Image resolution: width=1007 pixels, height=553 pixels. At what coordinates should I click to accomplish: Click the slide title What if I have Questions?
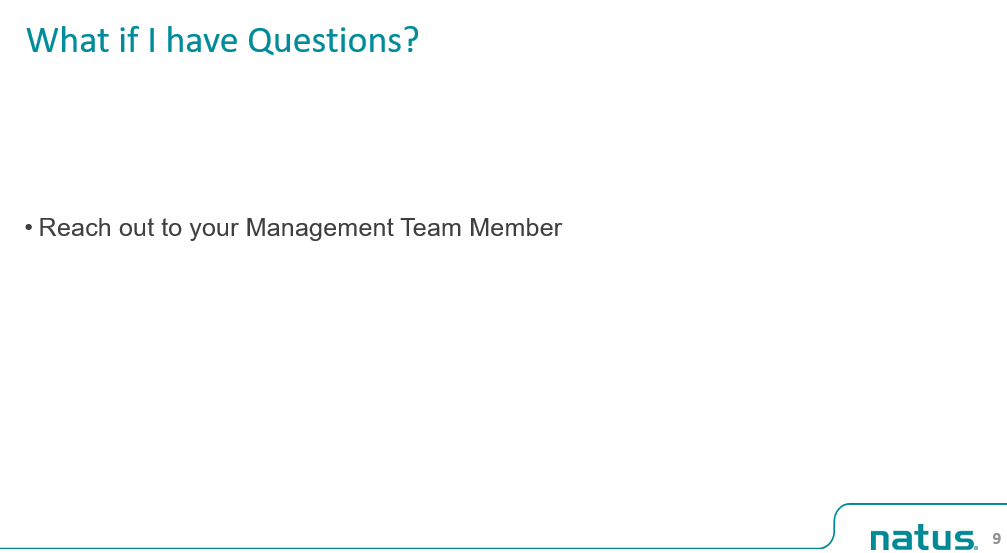point(222,40)
